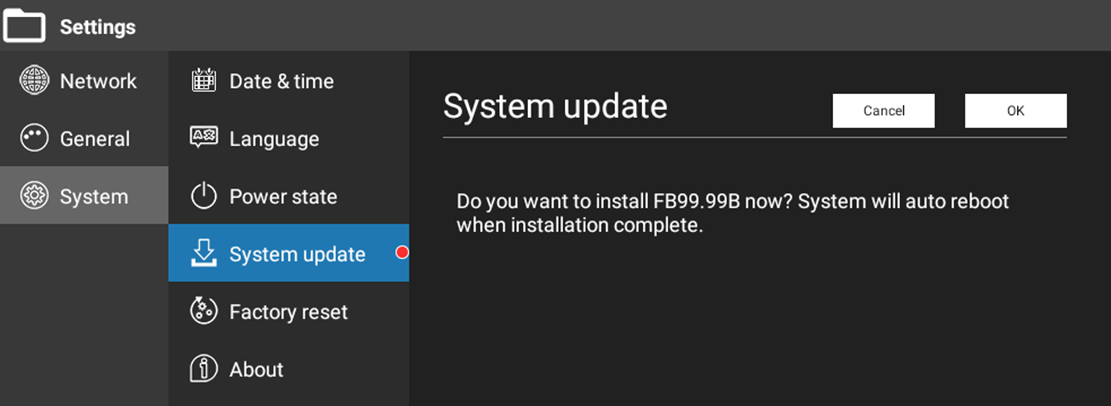Open the About menu entry
The height and width of the screenshot is (406, 1111).
point(289,369)
